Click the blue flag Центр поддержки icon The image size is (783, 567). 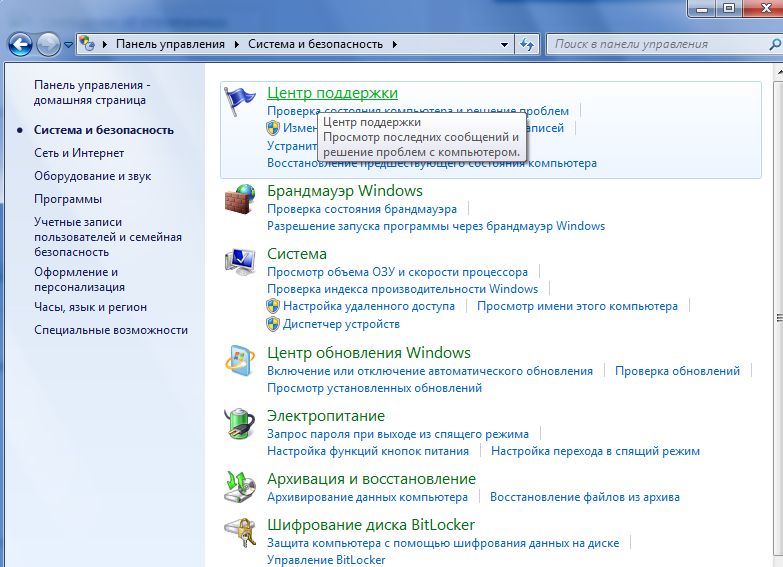coord(240,101)
